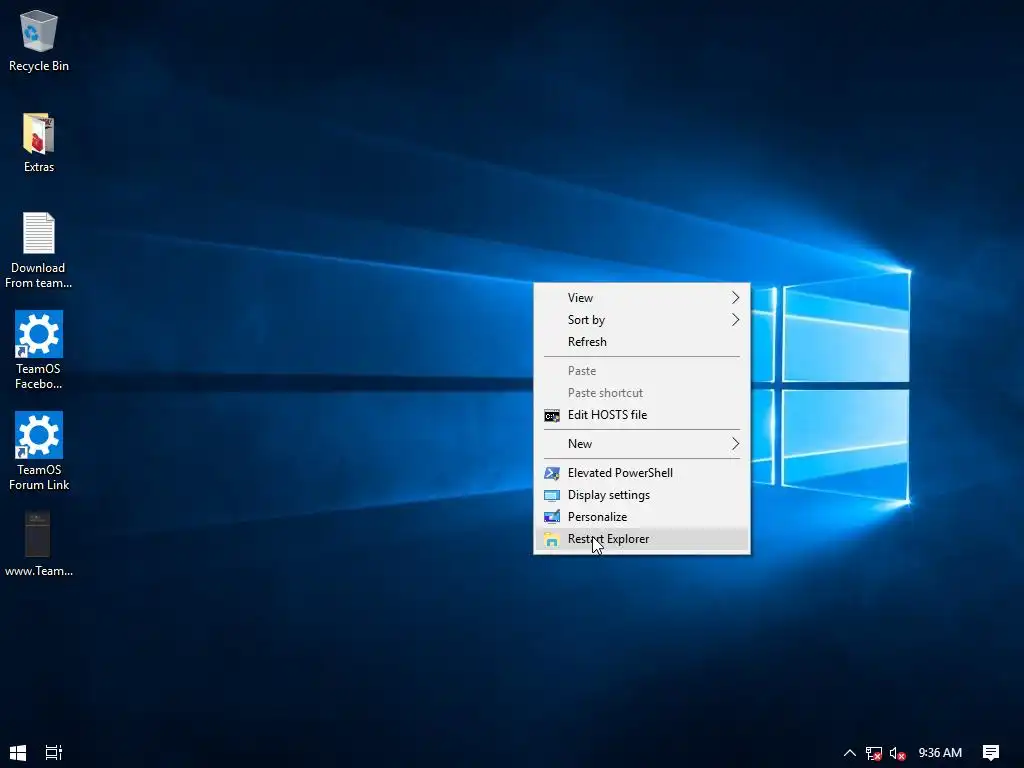1024x768 pixels.
Task: Choose Refresh in the context menu
Action: click(x=642, y=342)
